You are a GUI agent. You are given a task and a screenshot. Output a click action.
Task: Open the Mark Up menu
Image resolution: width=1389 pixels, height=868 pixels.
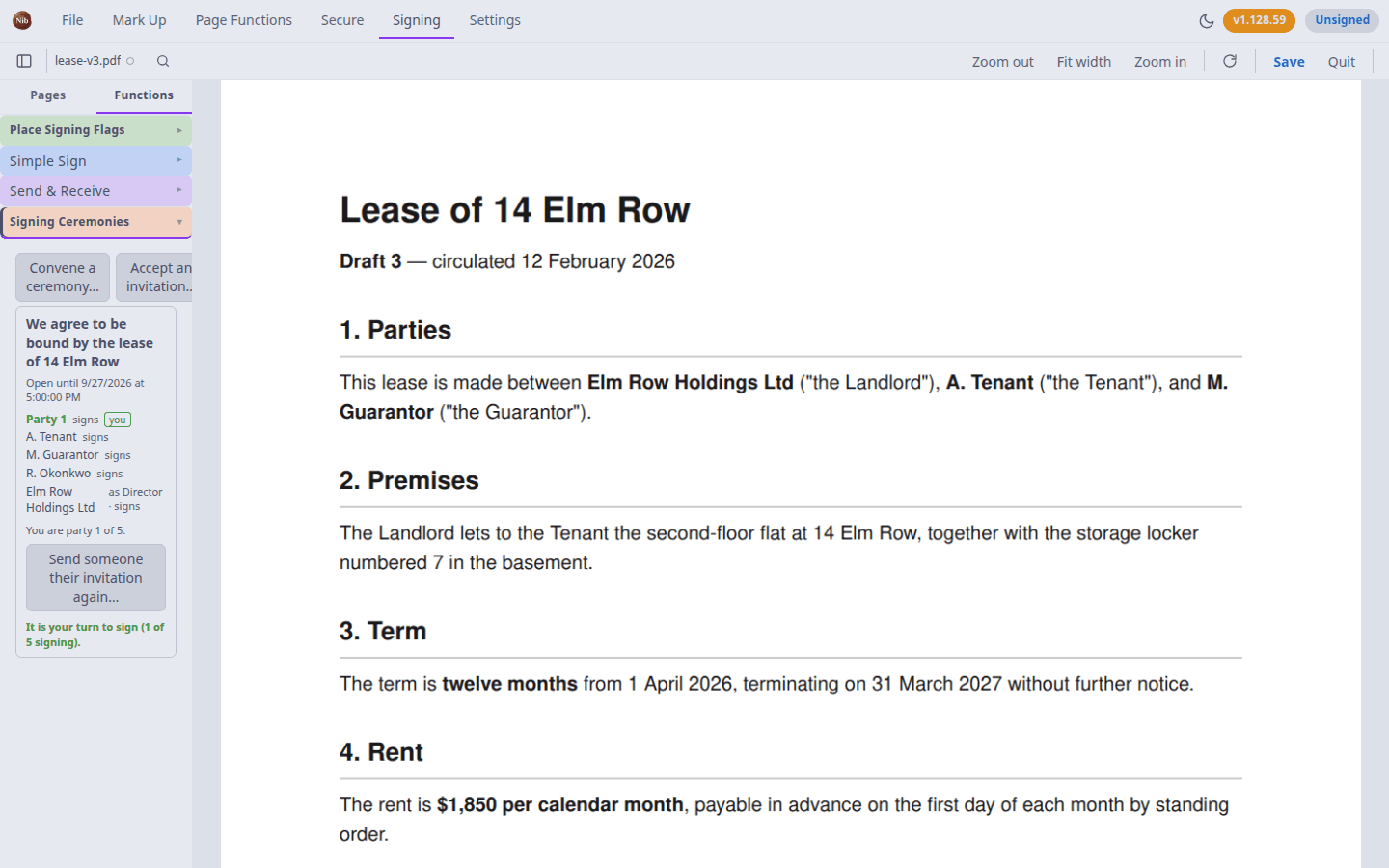[x=139, y=20]
